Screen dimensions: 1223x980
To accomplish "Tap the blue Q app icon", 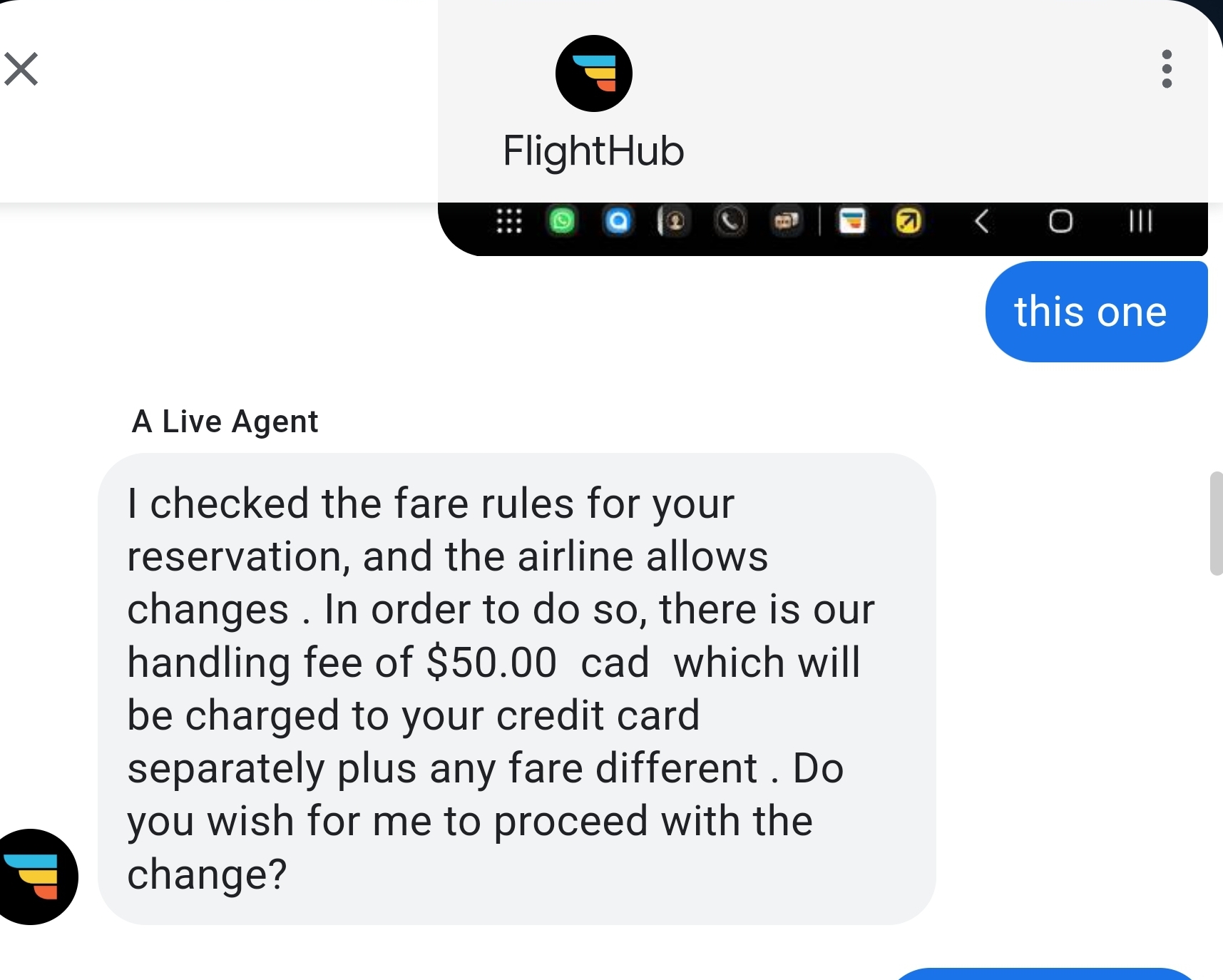I will click(618, 221).
